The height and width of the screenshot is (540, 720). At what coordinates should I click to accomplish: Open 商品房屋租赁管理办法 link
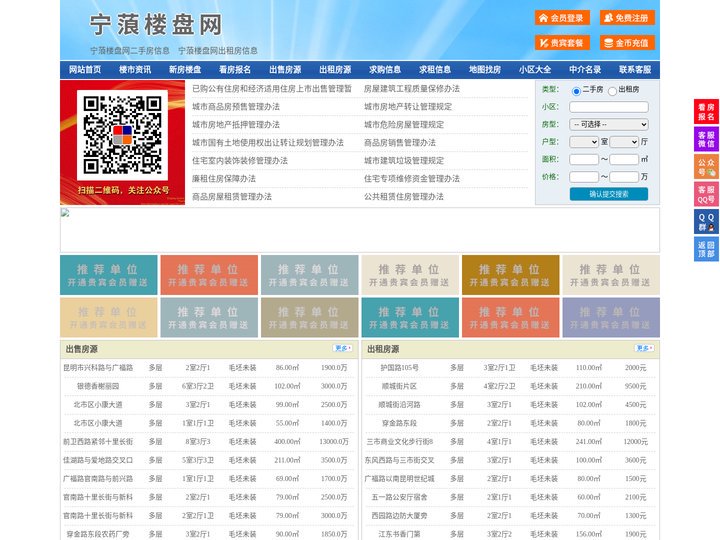[232, 197]
